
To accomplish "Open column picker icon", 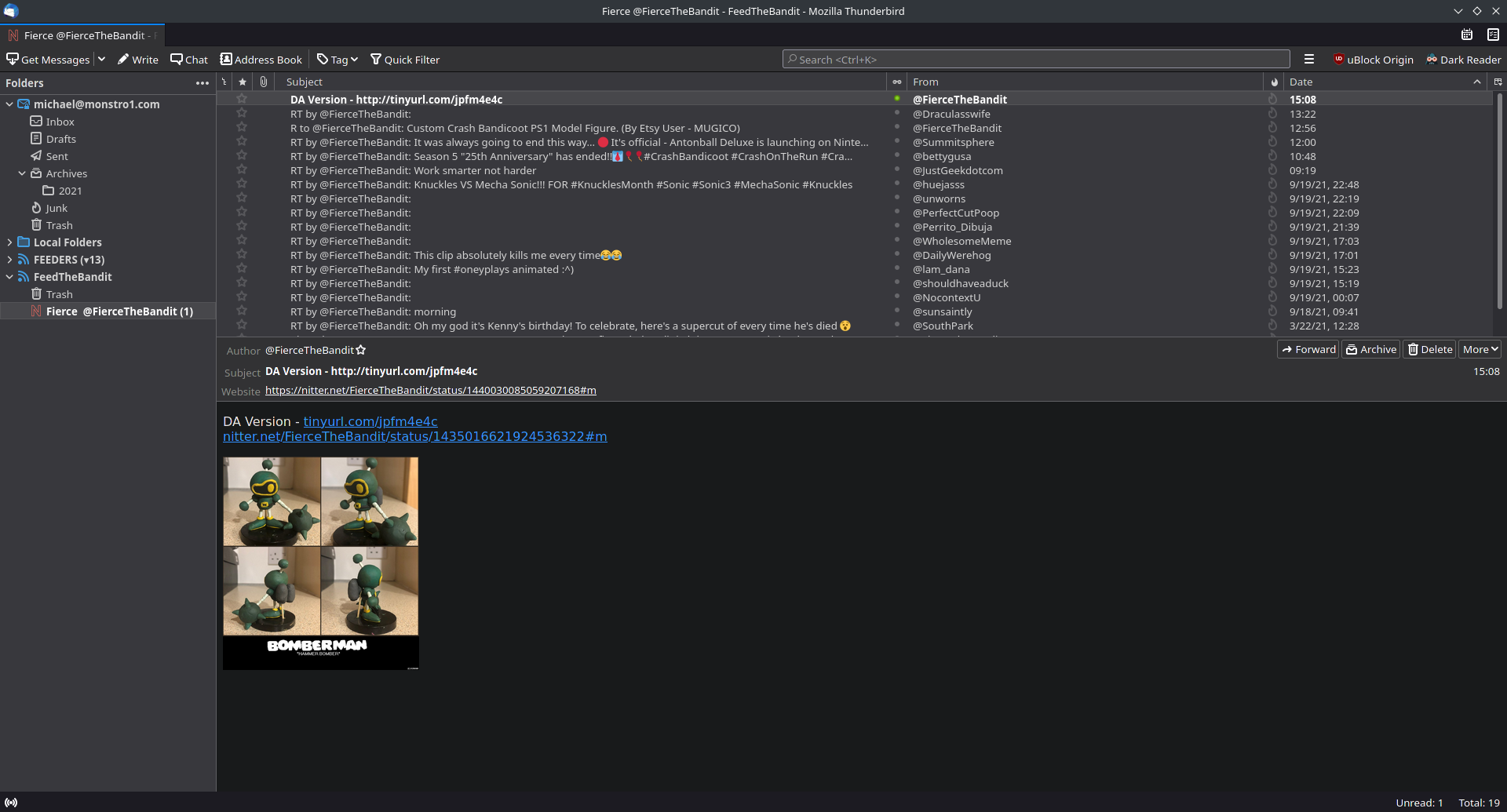I will tap(1498, 82).
